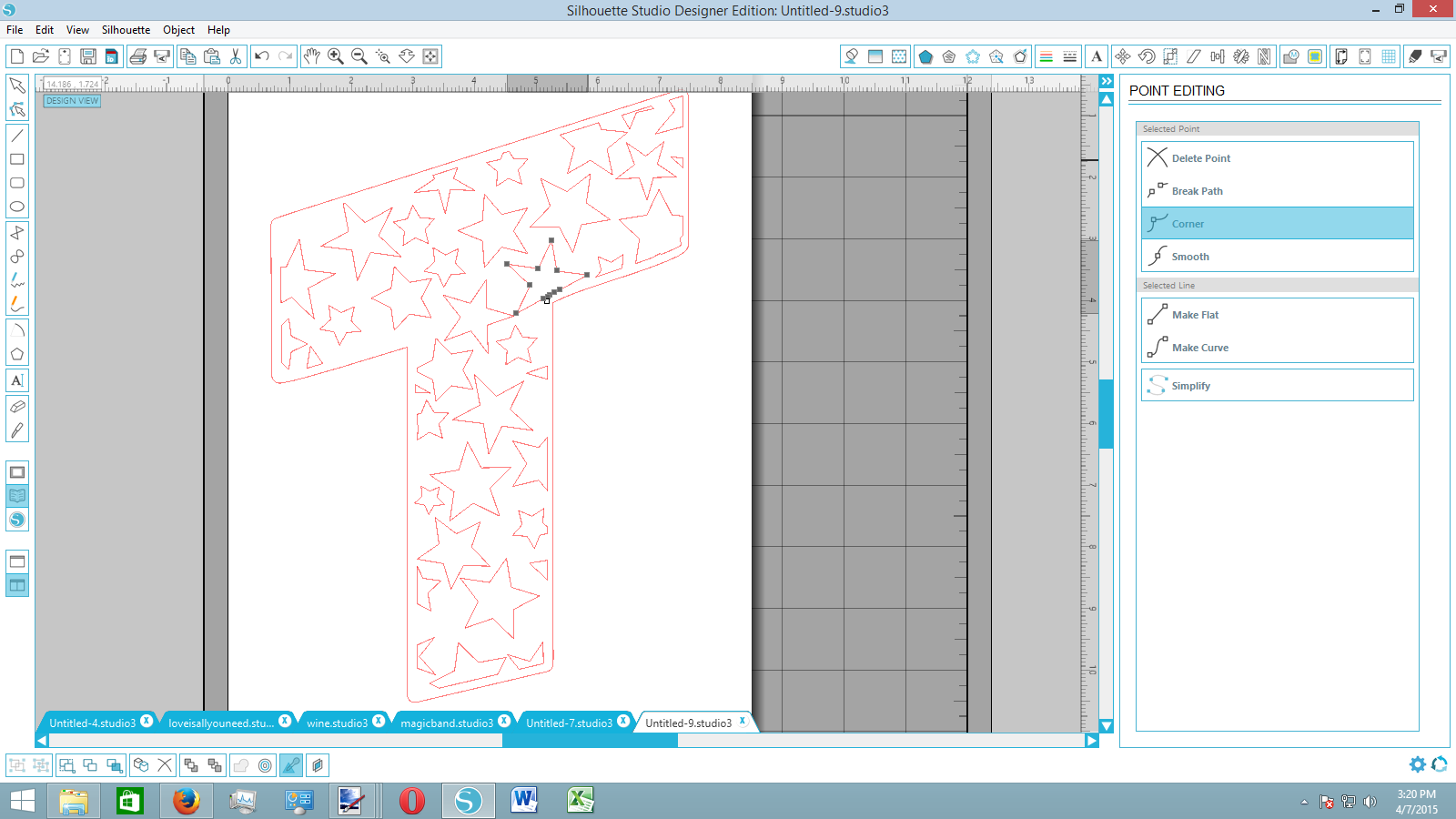1456x819 pixels.
Task: Close the Untitled-7.studio3 tab
Action: pos(623,721)
